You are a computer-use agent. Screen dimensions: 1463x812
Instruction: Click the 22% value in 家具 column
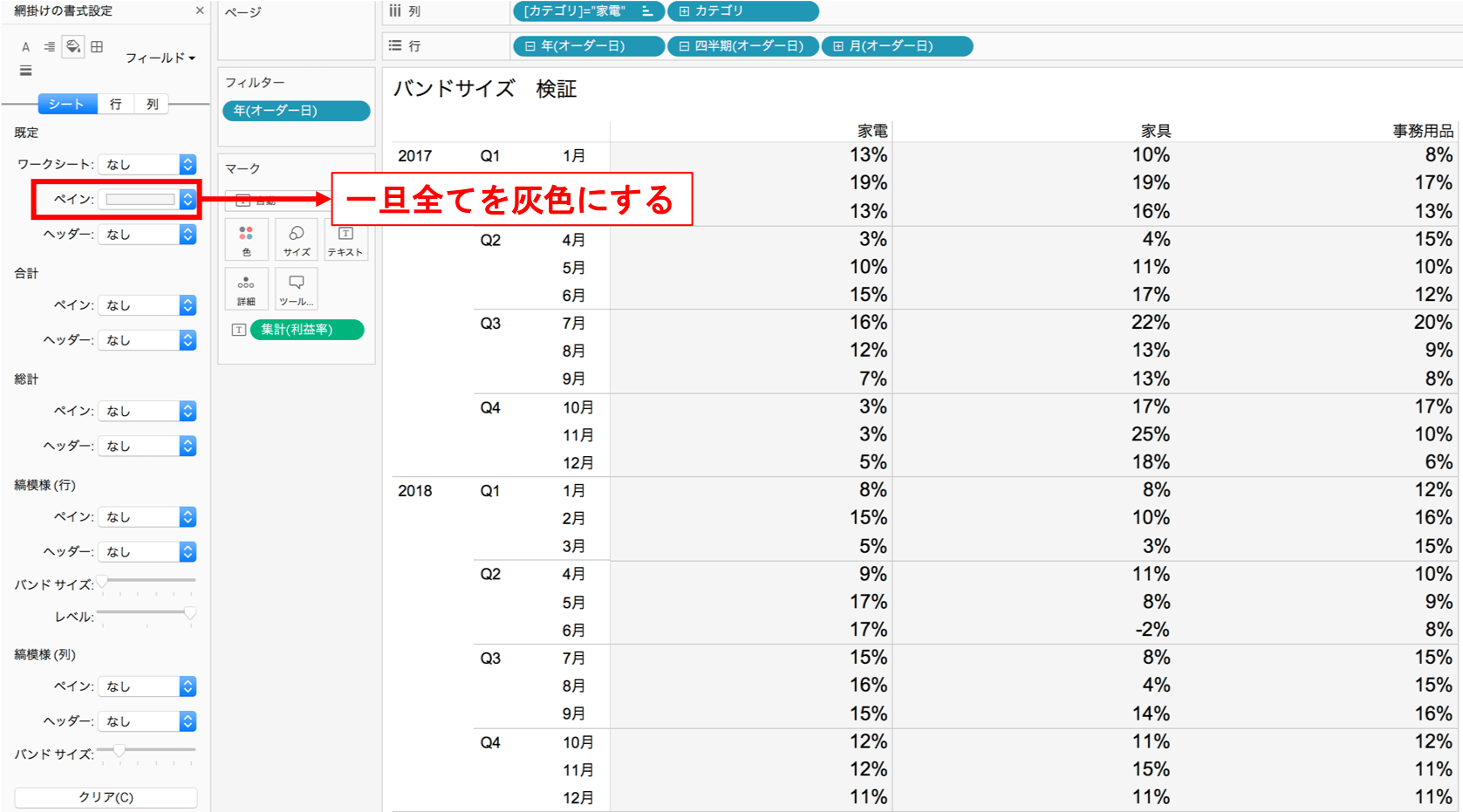point(1152,323)
